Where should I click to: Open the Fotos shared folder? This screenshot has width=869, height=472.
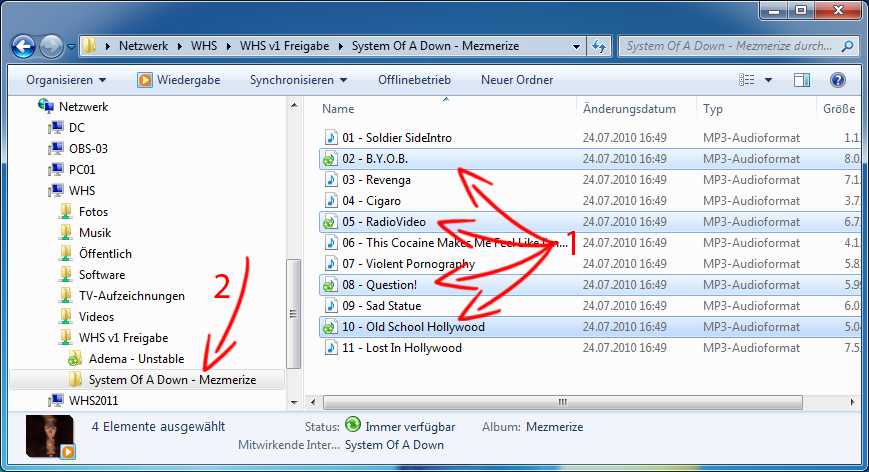[x=93, y=212]
